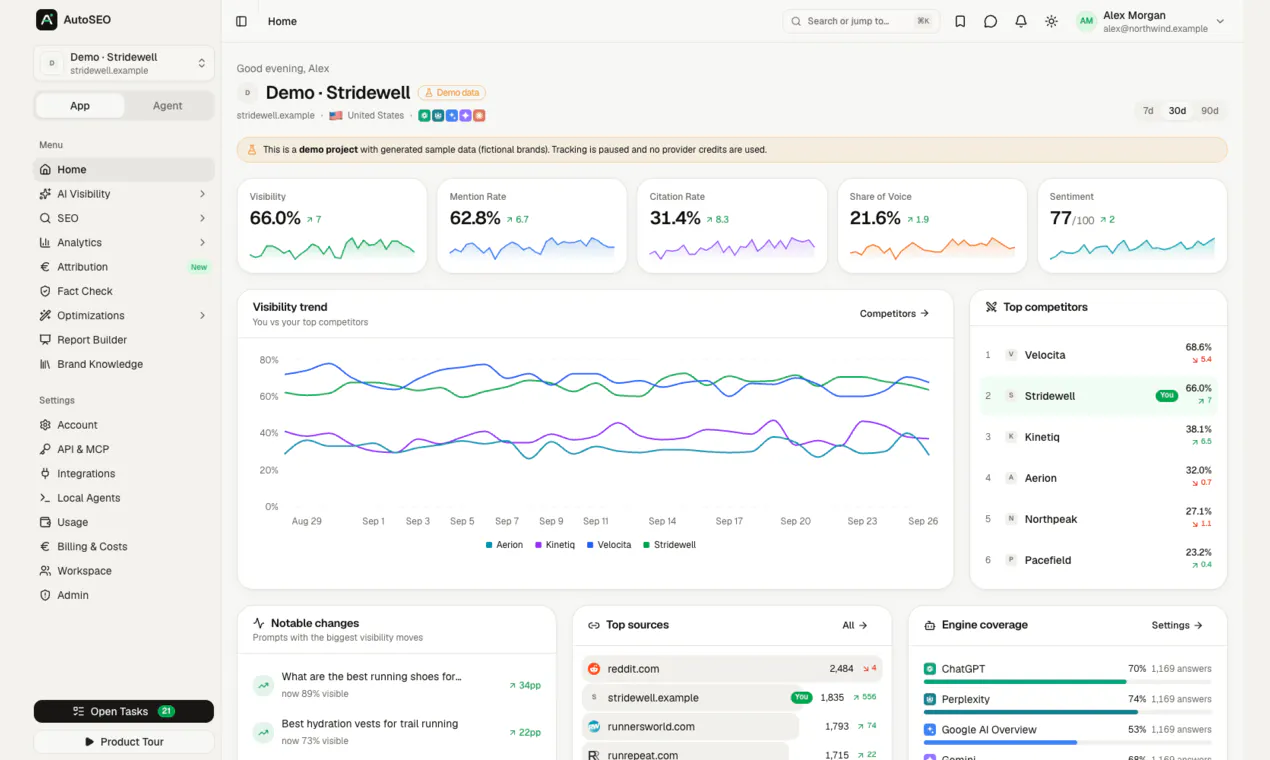
Task: Open the Usage menu item
Action: [124, 522]
